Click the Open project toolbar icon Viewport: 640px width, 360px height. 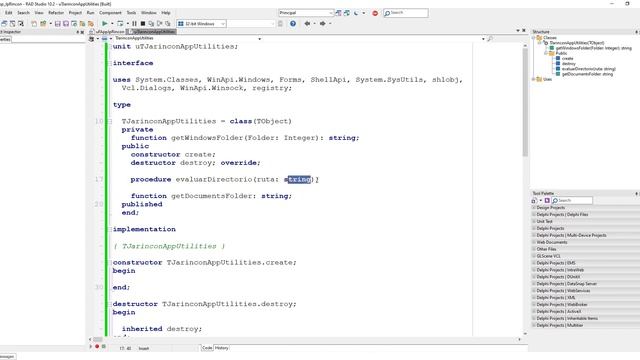43,24
